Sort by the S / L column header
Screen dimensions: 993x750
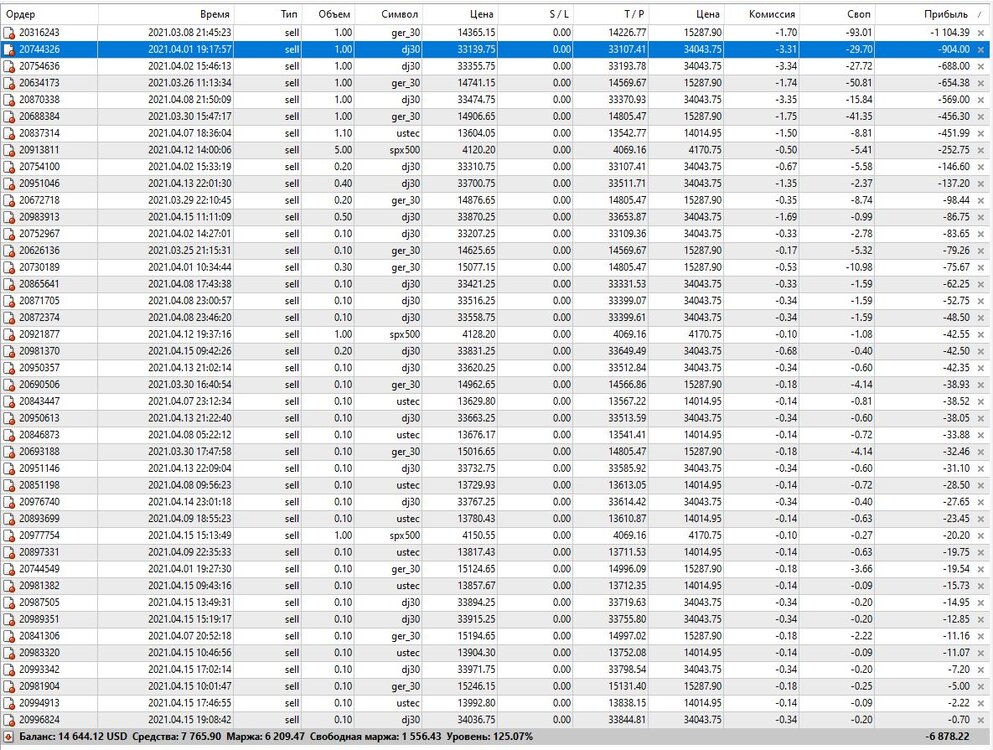[x=535, y=14]
